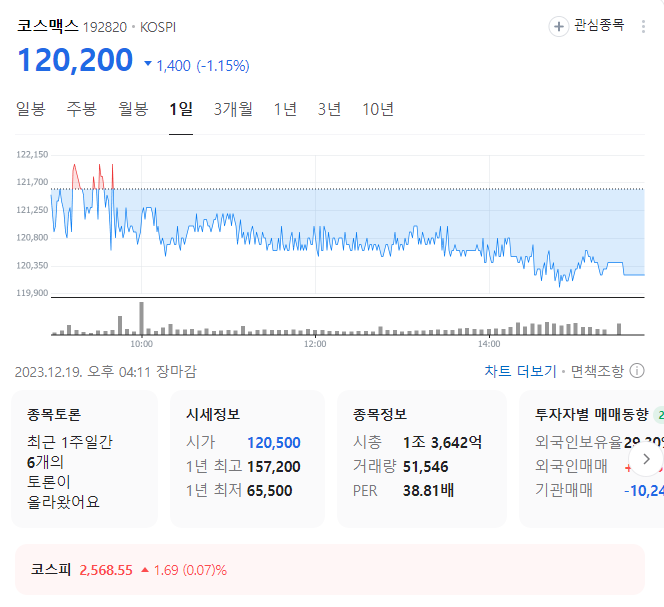Open the 종목정보 card heading
The image size is (664, 607).
[x=380, y=414]
